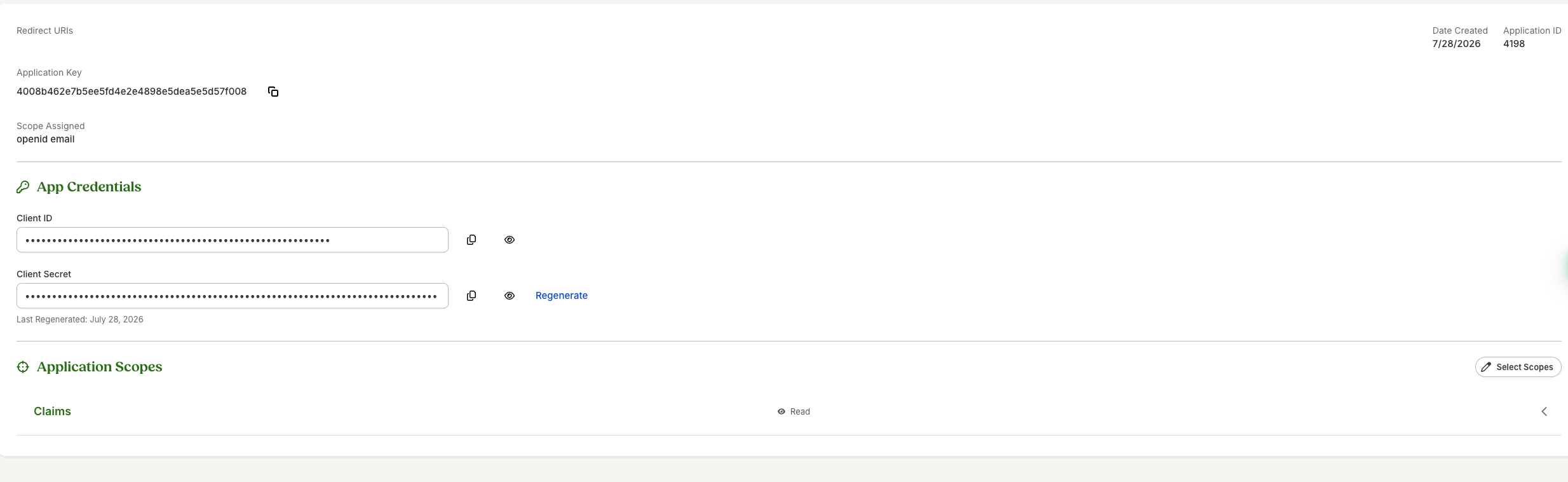
Task: Click the Application Scopes heading
Action: 100,367
